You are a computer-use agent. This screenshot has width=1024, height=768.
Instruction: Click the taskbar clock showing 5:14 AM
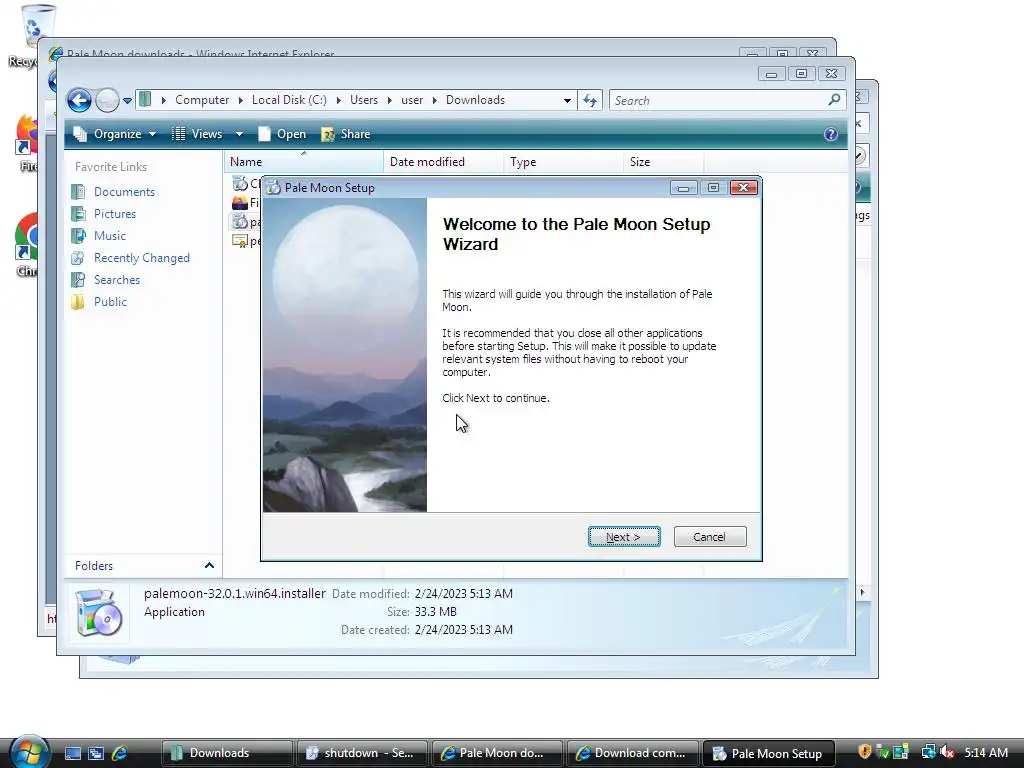coord(986,752)
